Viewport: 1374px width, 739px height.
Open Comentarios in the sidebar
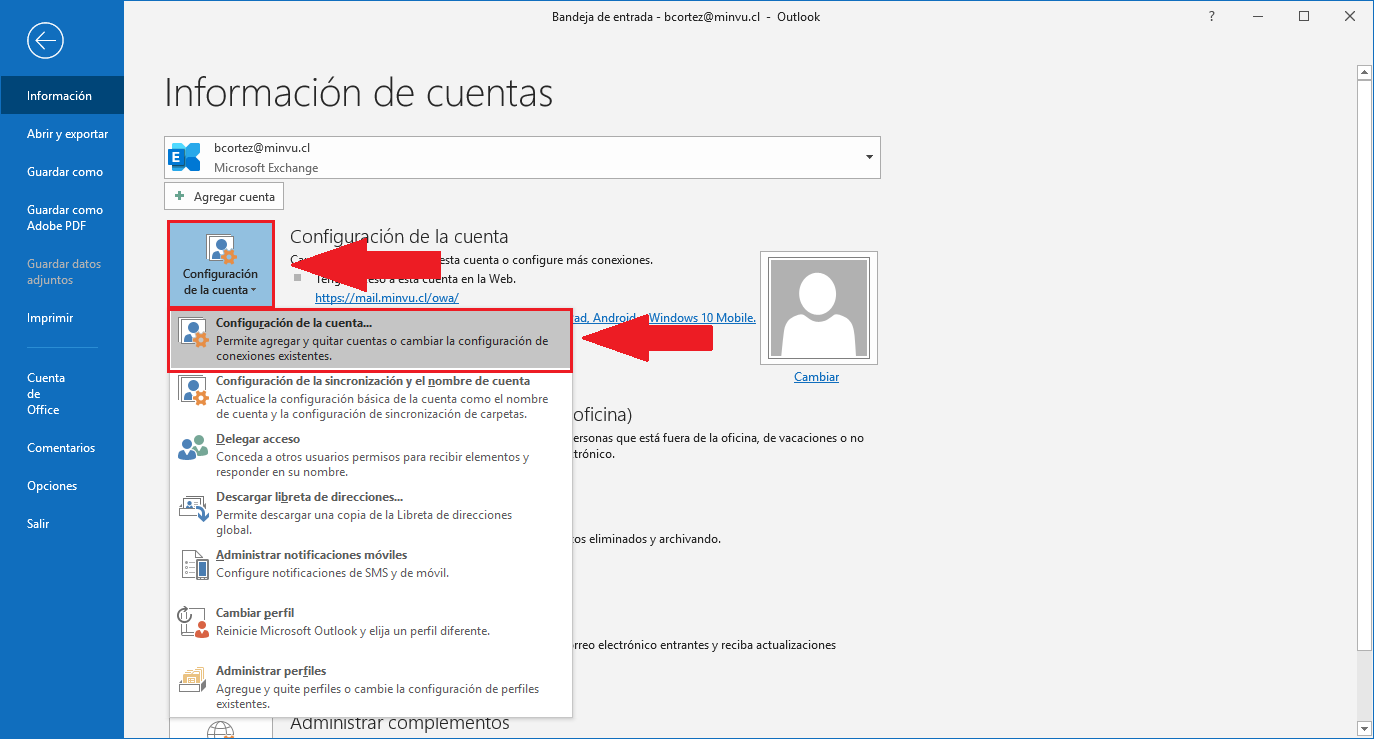[62, 448]
